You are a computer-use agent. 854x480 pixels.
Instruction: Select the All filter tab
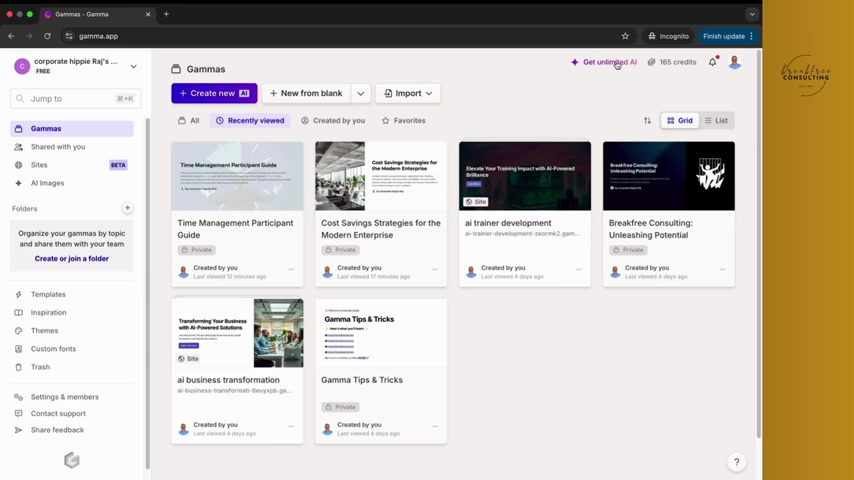189,120
